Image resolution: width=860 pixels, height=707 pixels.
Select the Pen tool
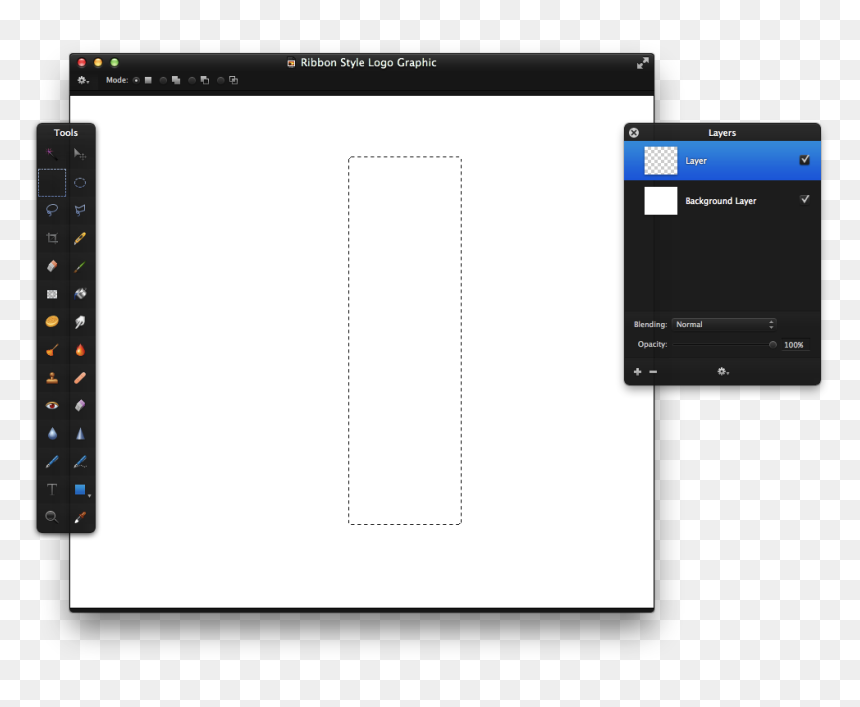(52, 462)
